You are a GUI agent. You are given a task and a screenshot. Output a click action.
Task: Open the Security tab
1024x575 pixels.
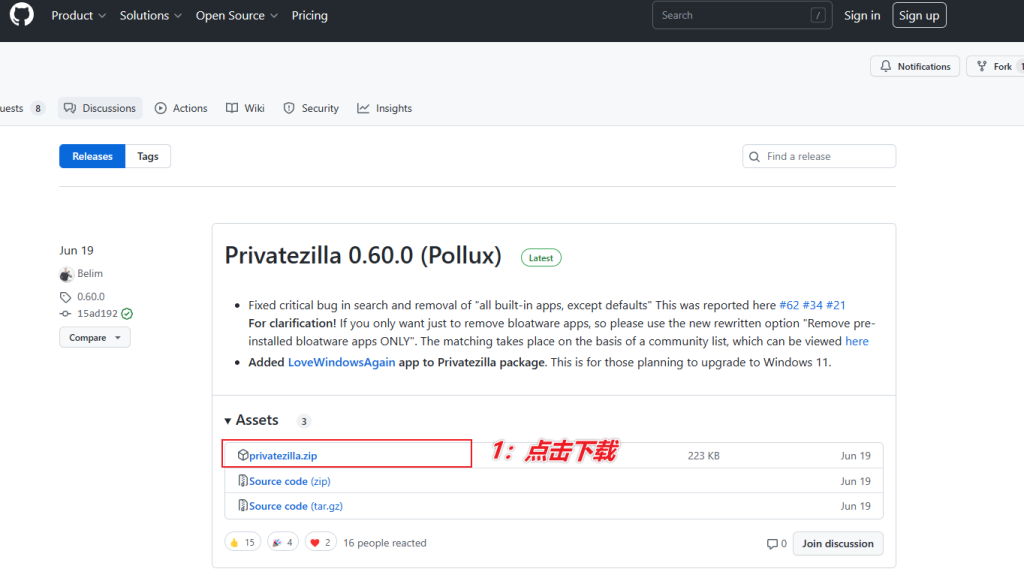pos(311,108)
